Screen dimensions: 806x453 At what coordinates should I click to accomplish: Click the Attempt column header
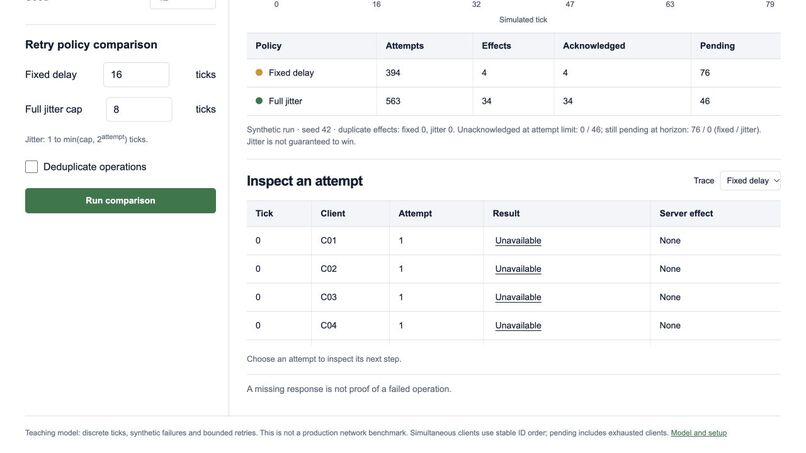click(x=415, y=213)
